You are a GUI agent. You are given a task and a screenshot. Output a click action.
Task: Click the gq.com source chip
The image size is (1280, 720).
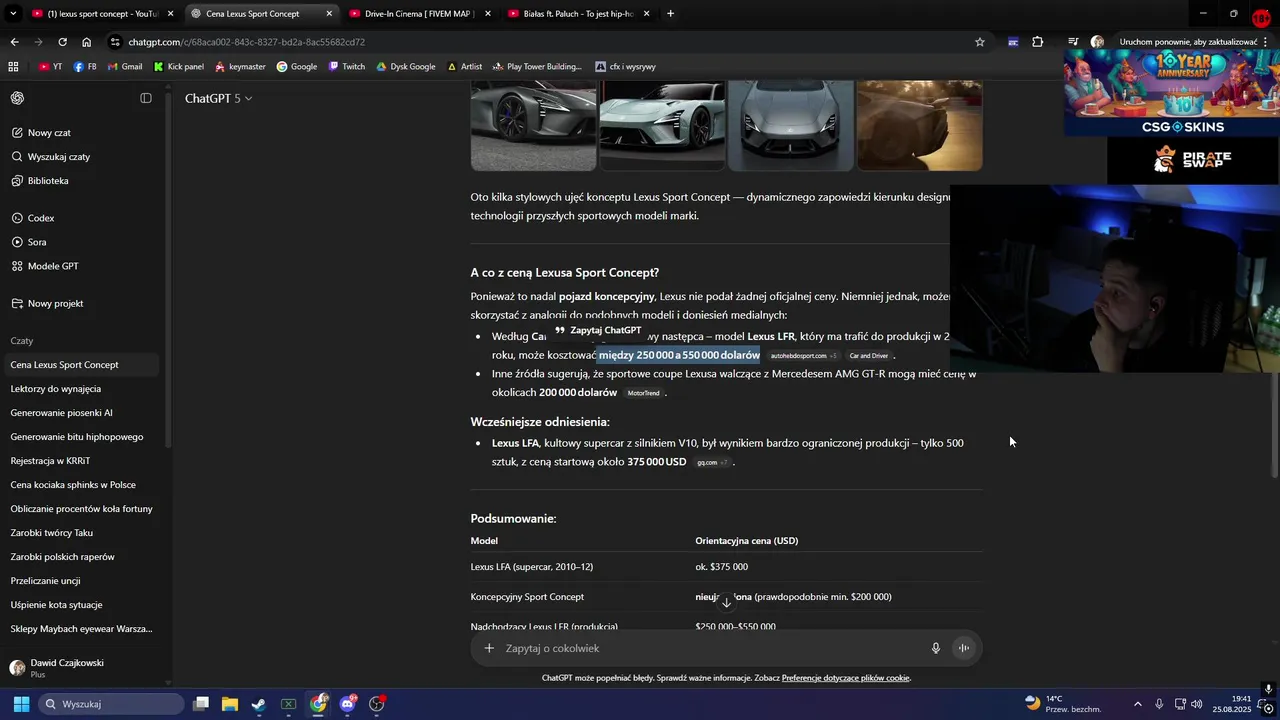(711, 462)
